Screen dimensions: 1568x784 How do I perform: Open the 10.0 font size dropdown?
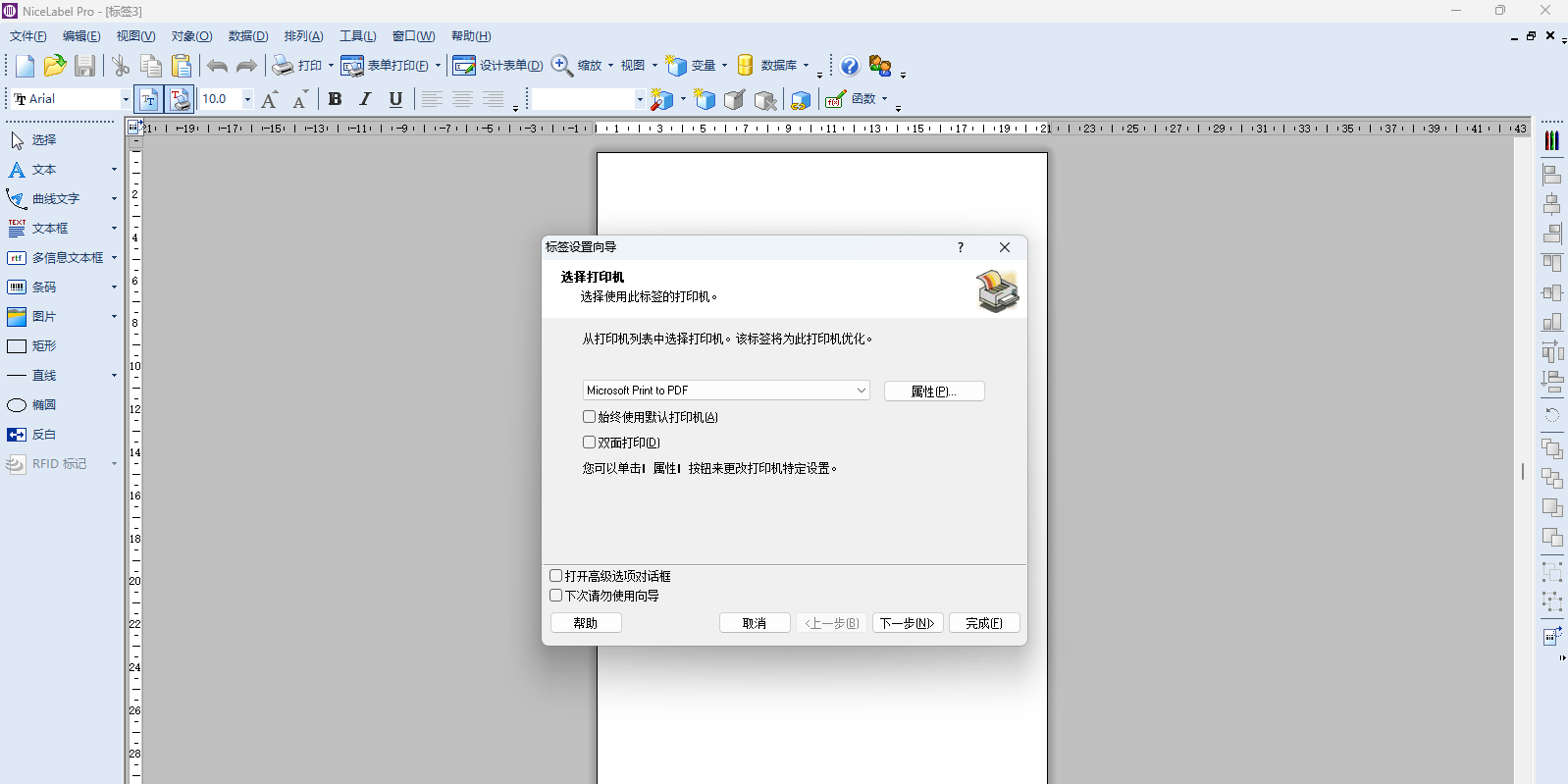coord(247,99)
